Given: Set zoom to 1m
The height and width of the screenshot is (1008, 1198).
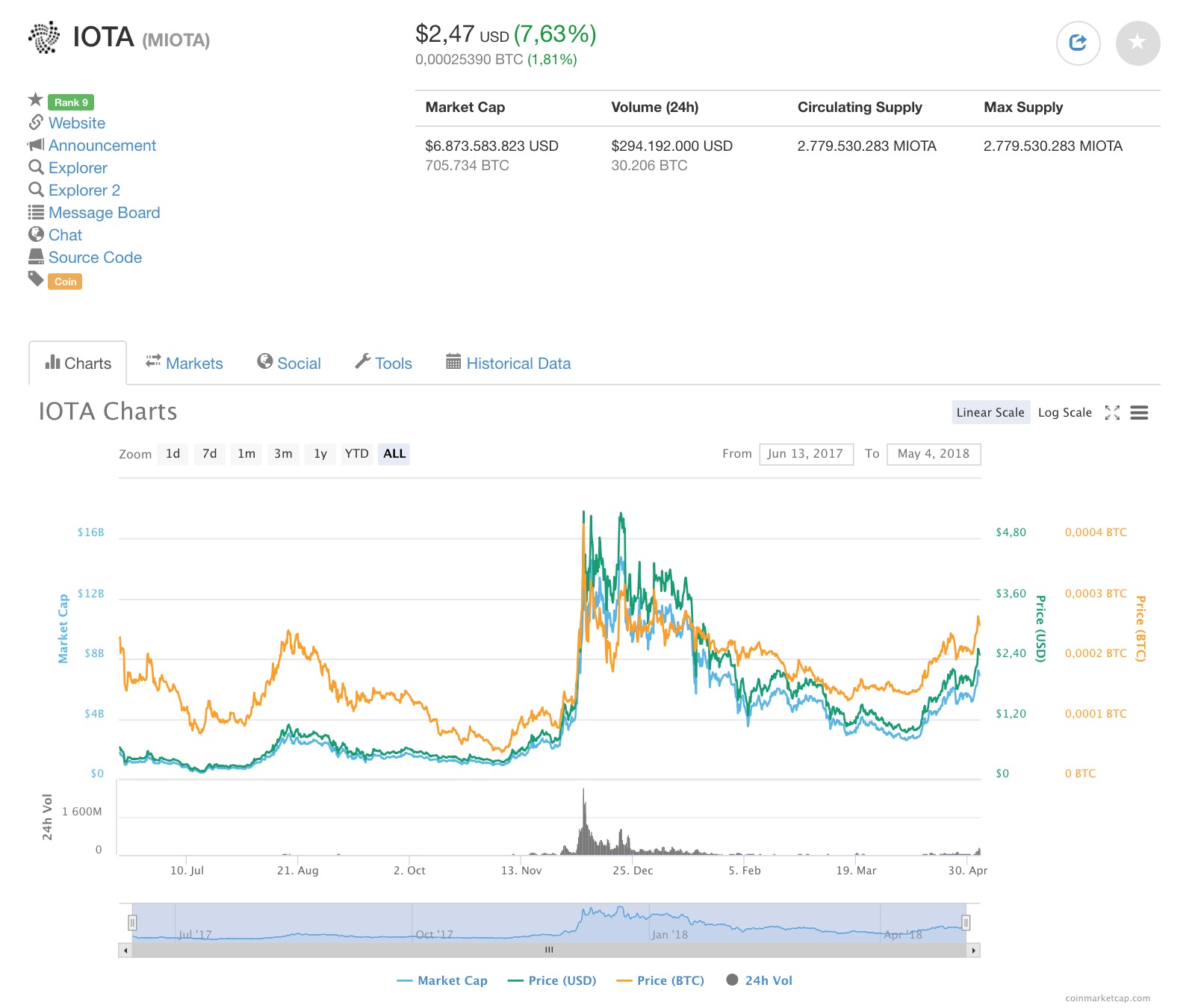Looking at the screenshot, I should tap(246, 454).
